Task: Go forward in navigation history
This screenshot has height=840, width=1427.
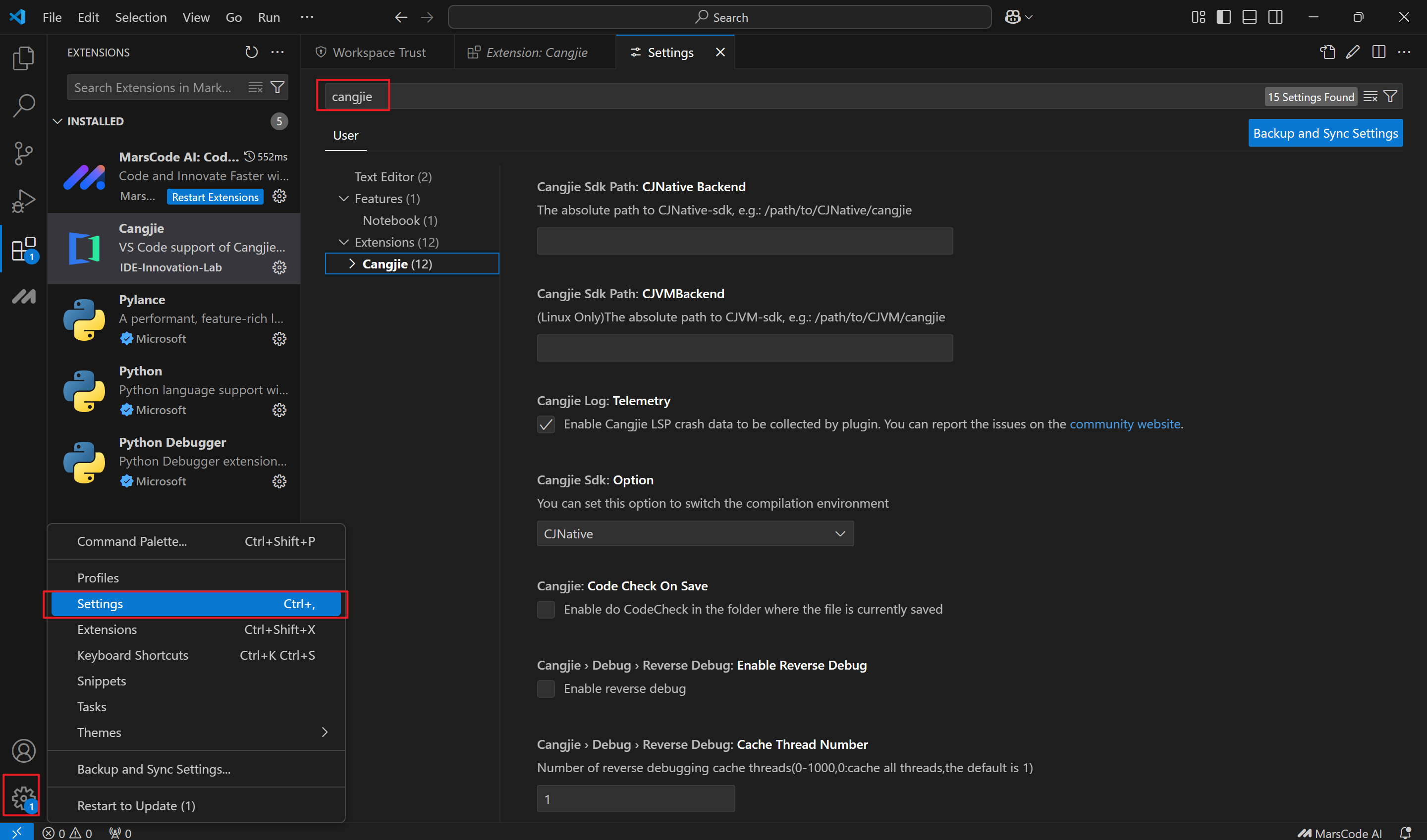Action: click(427, 17)
